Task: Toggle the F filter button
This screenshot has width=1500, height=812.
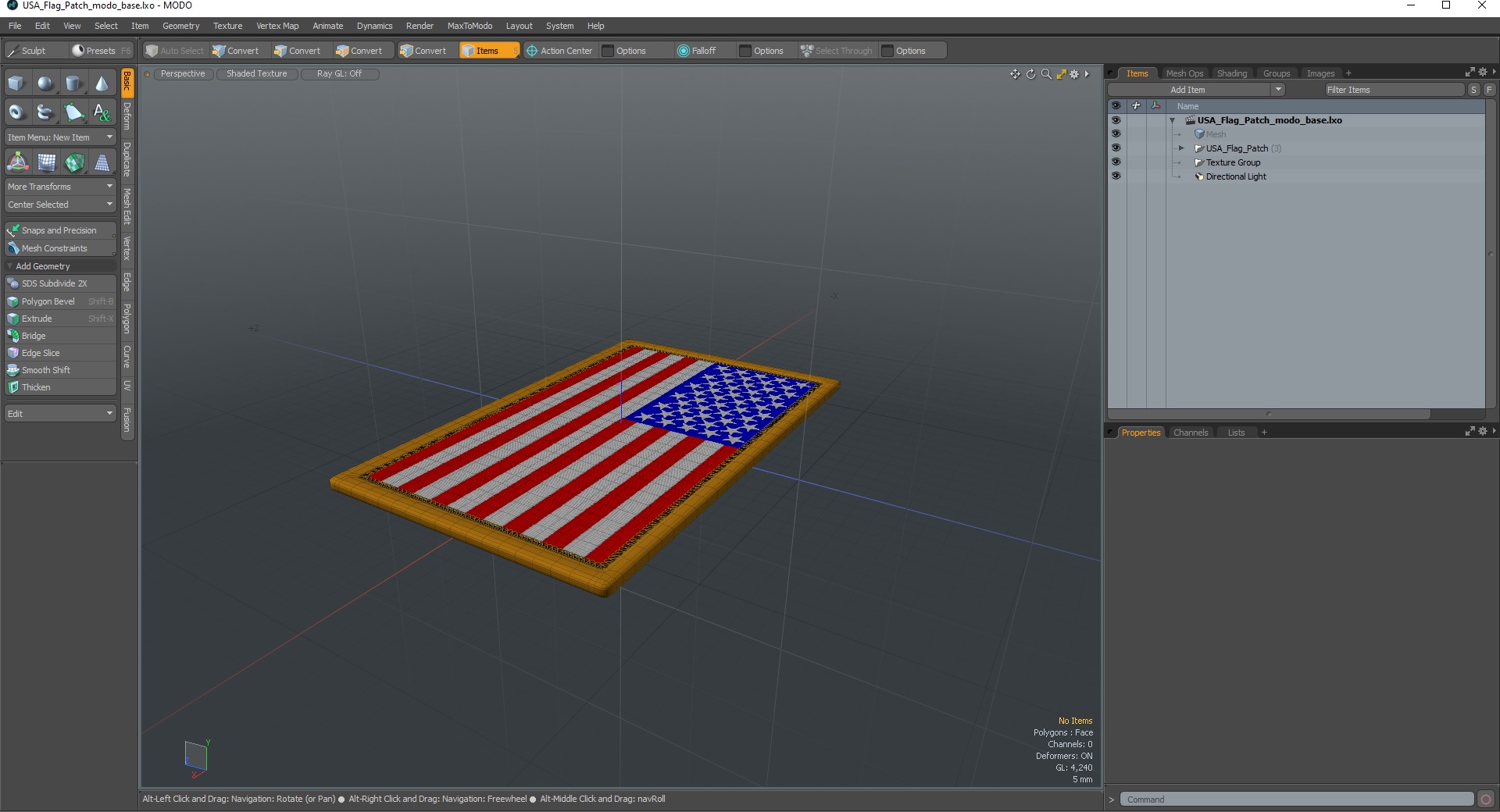Action: (1489, 90)
